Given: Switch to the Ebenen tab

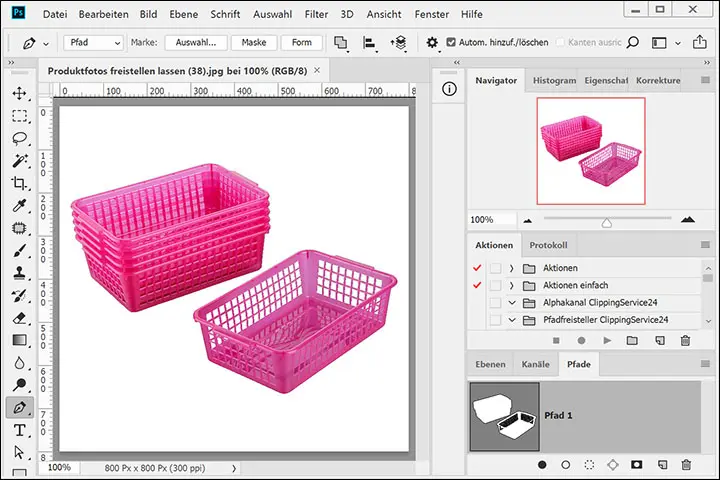Looking at the screenshot, I should [x=490, y=365].
